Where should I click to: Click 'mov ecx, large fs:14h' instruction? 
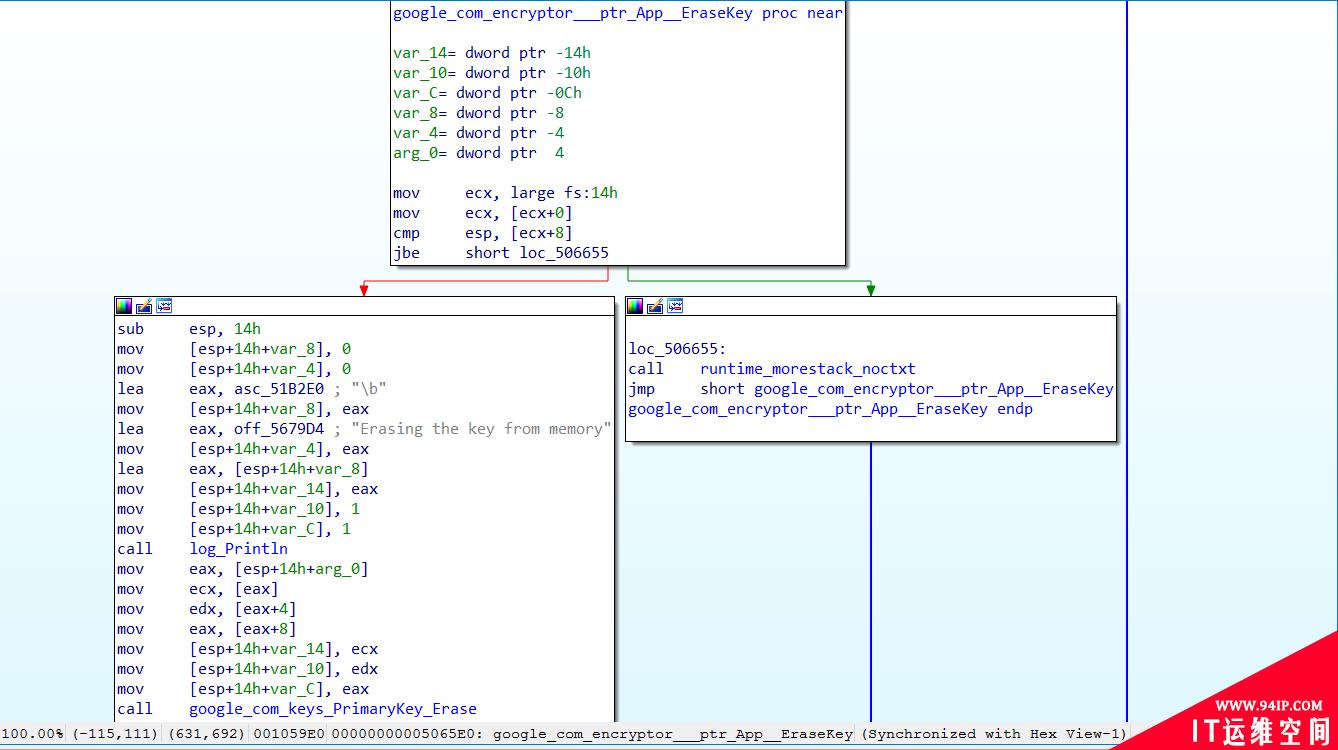coord(505,193)
